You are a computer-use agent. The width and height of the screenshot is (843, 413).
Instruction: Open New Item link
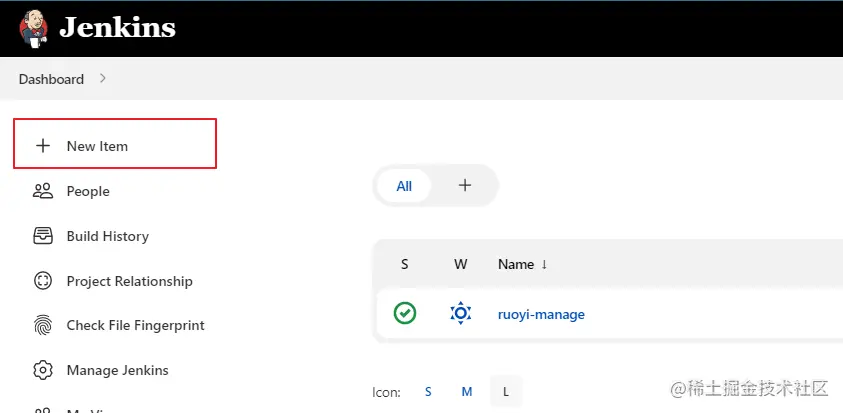point(97,146)
